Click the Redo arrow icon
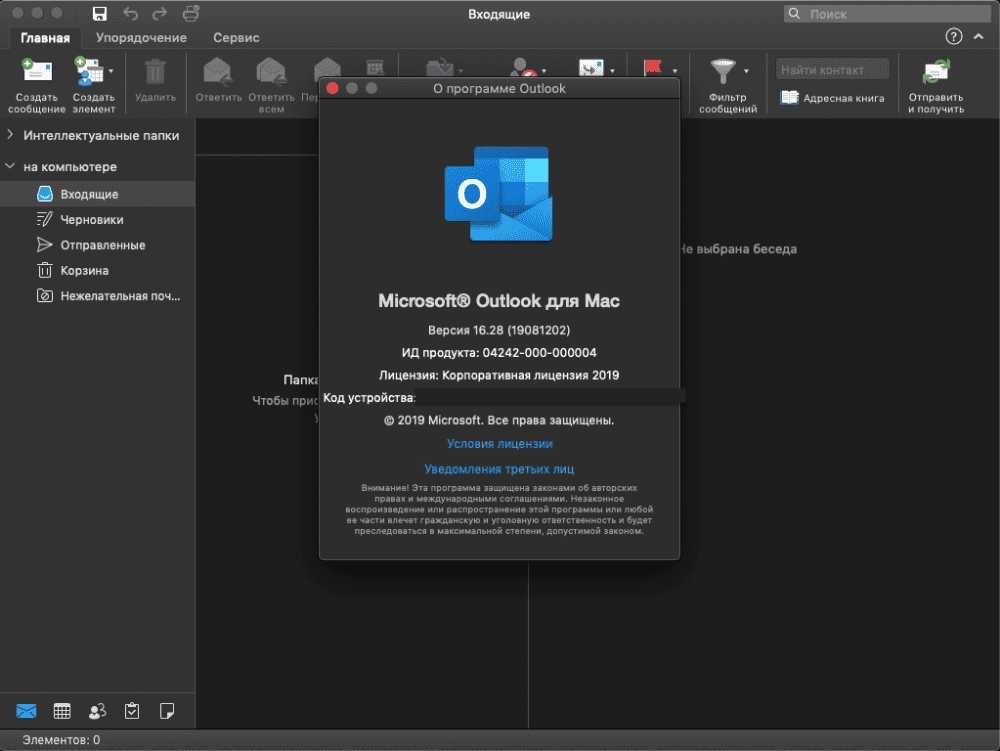 (159, 13)
